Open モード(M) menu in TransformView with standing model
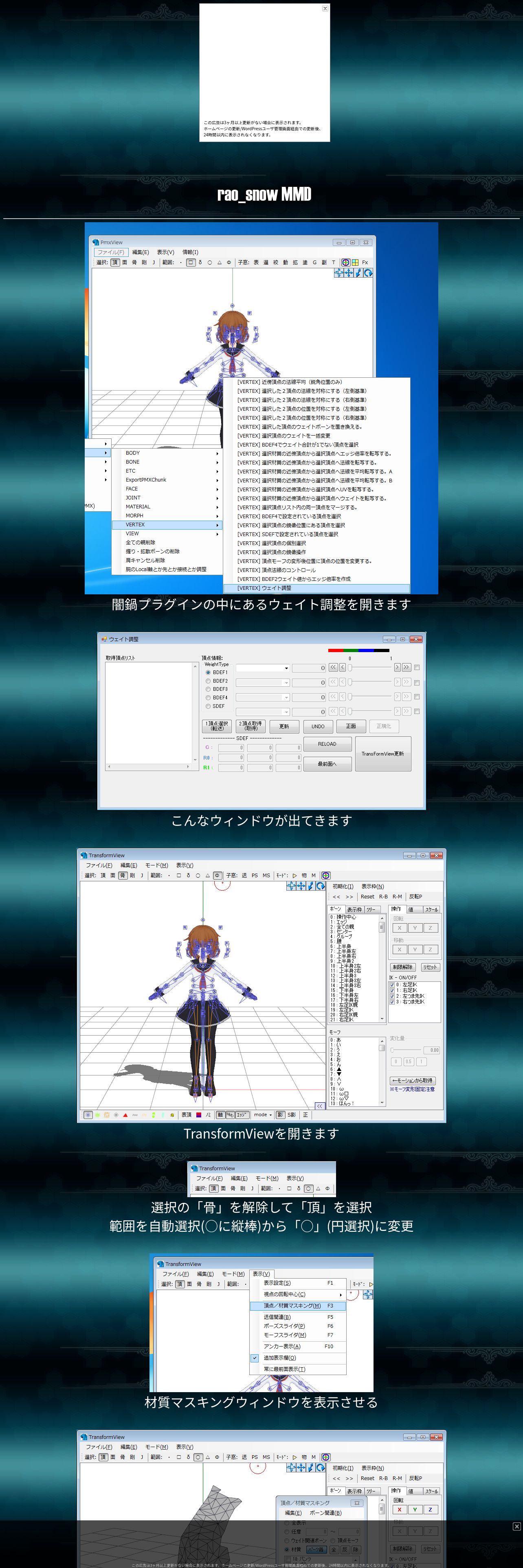The height and width of the screenshot is (1568, 523). click(156, 865)
